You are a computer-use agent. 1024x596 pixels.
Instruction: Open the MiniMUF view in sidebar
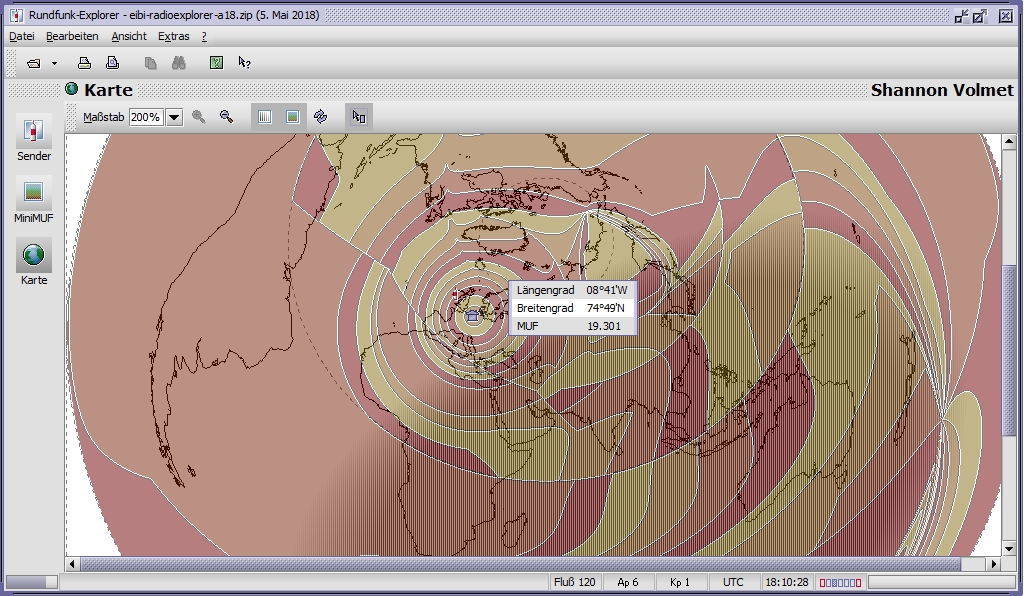point(34,198)
